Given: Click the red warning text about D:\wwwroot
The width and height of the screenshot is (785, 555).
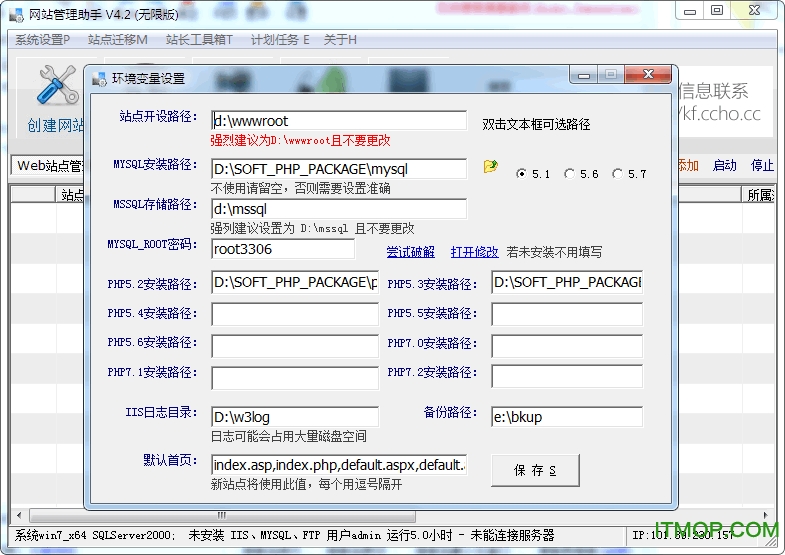Looking at the screenshot, I should 300,141.
